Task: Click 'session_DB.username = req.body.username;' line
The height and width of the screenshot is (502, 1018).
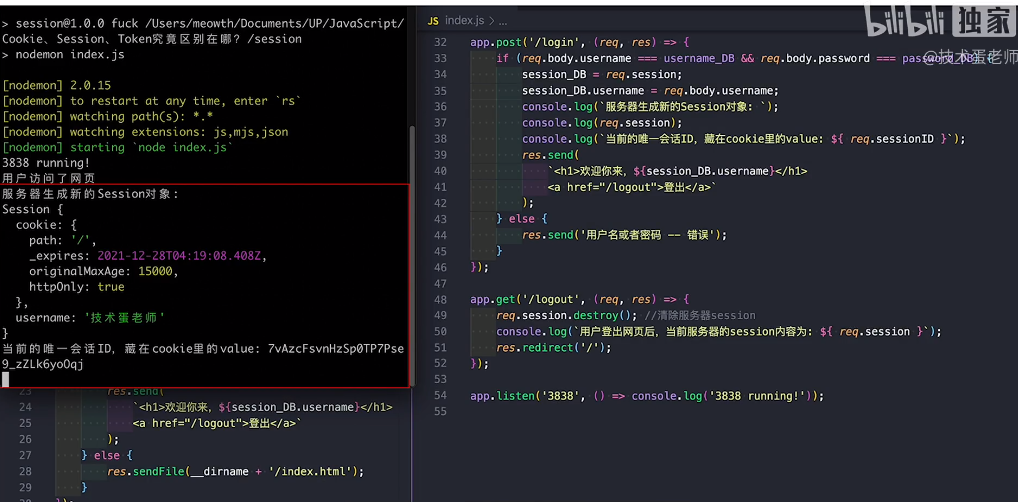Action: tap(650, 90)
